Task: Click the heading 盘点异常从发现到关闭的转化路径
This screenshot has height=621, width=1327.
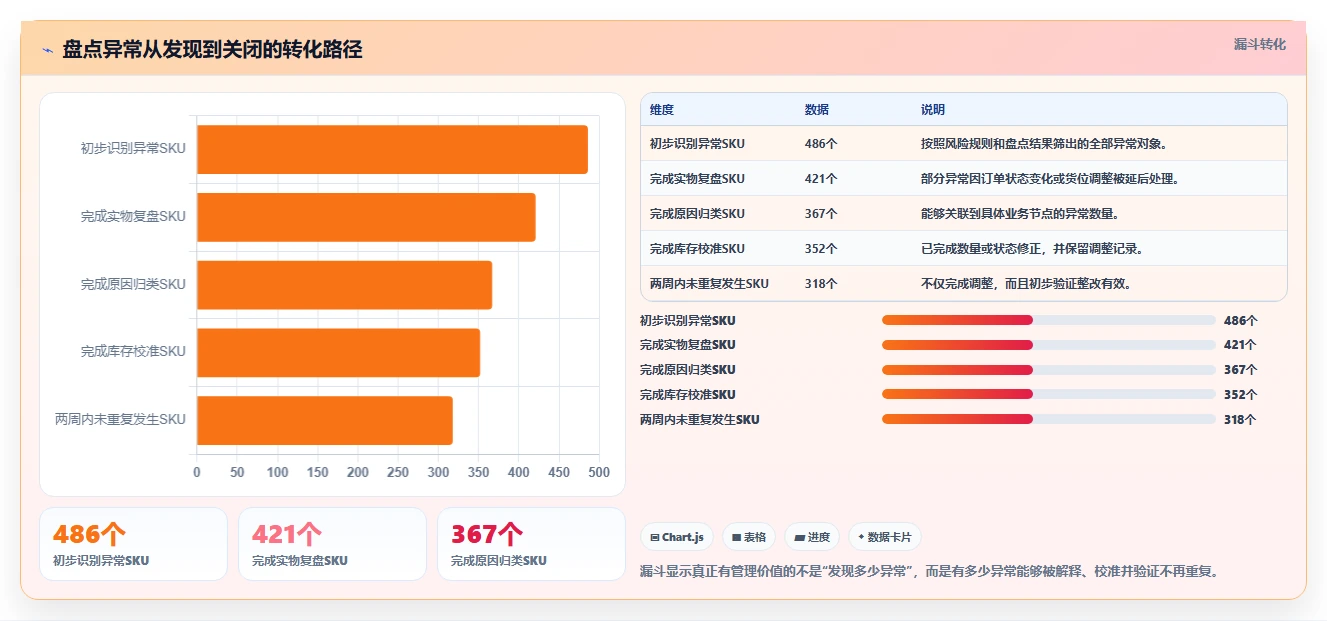Action: [x=212, y=50]
